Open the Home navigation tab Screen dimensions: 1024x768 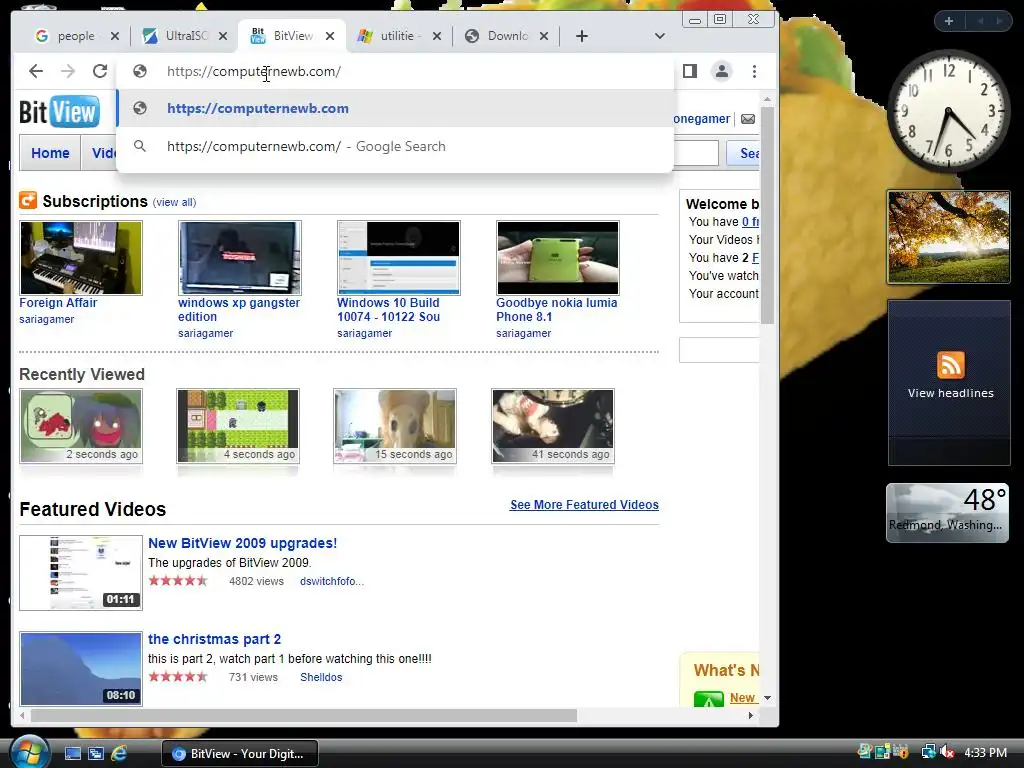tap(50, 153)
